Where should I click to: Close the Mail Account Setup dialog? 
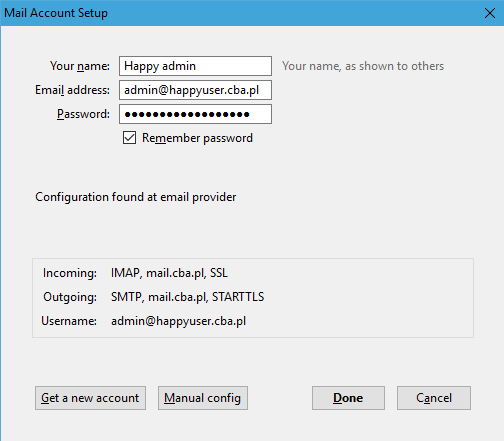point(490,13)
